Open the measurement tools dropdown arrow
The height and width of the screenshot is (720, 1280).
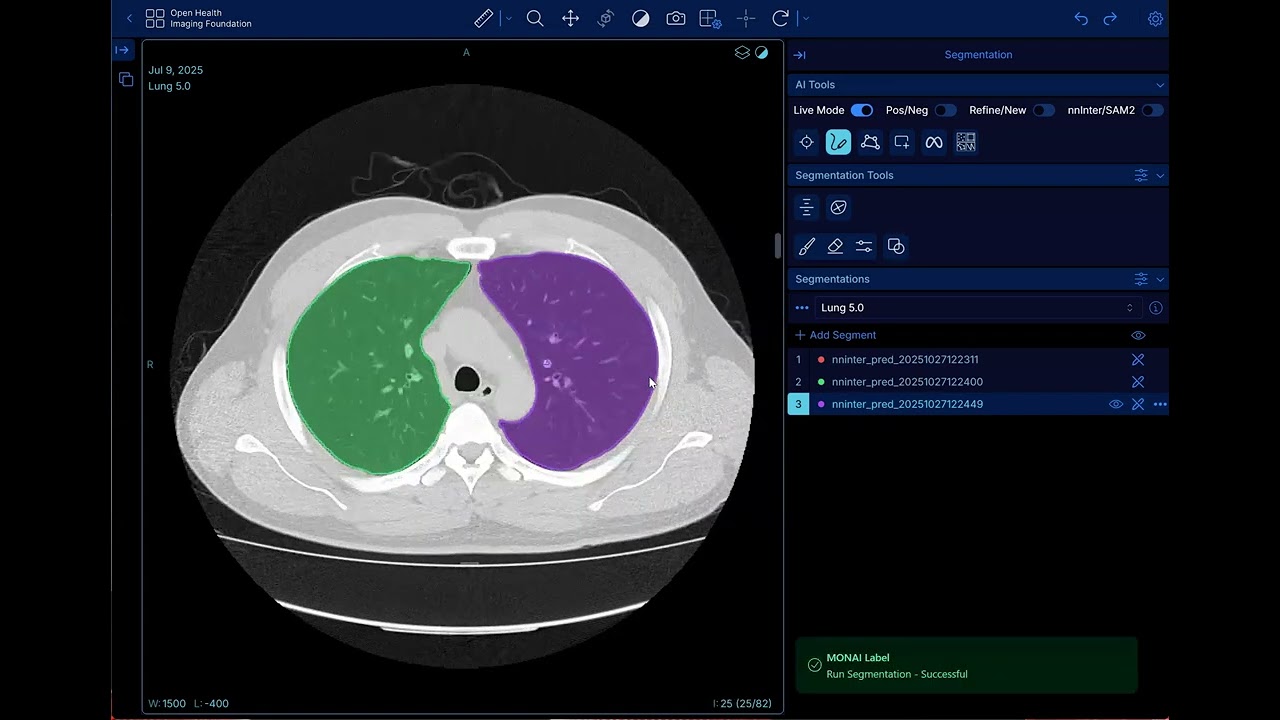(508, 18)
